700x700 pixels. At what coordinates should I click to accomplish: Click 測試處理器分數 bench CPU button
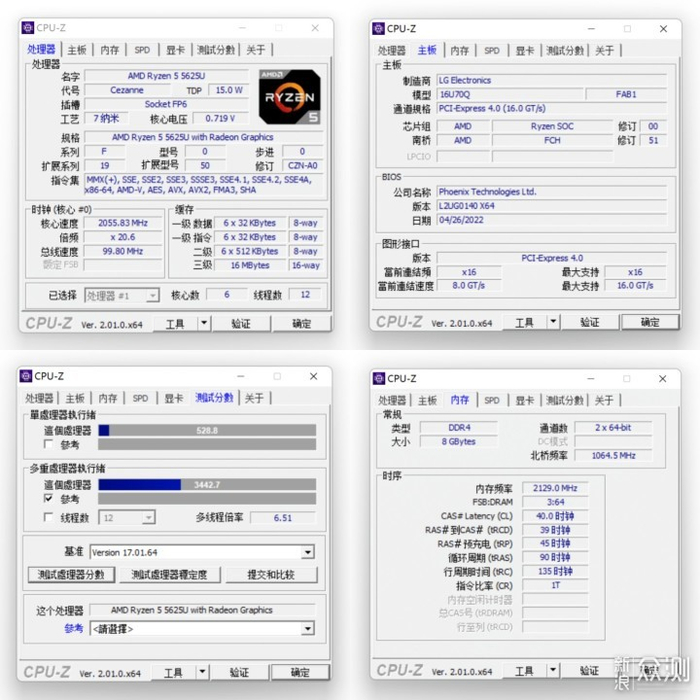click(71, 575)
